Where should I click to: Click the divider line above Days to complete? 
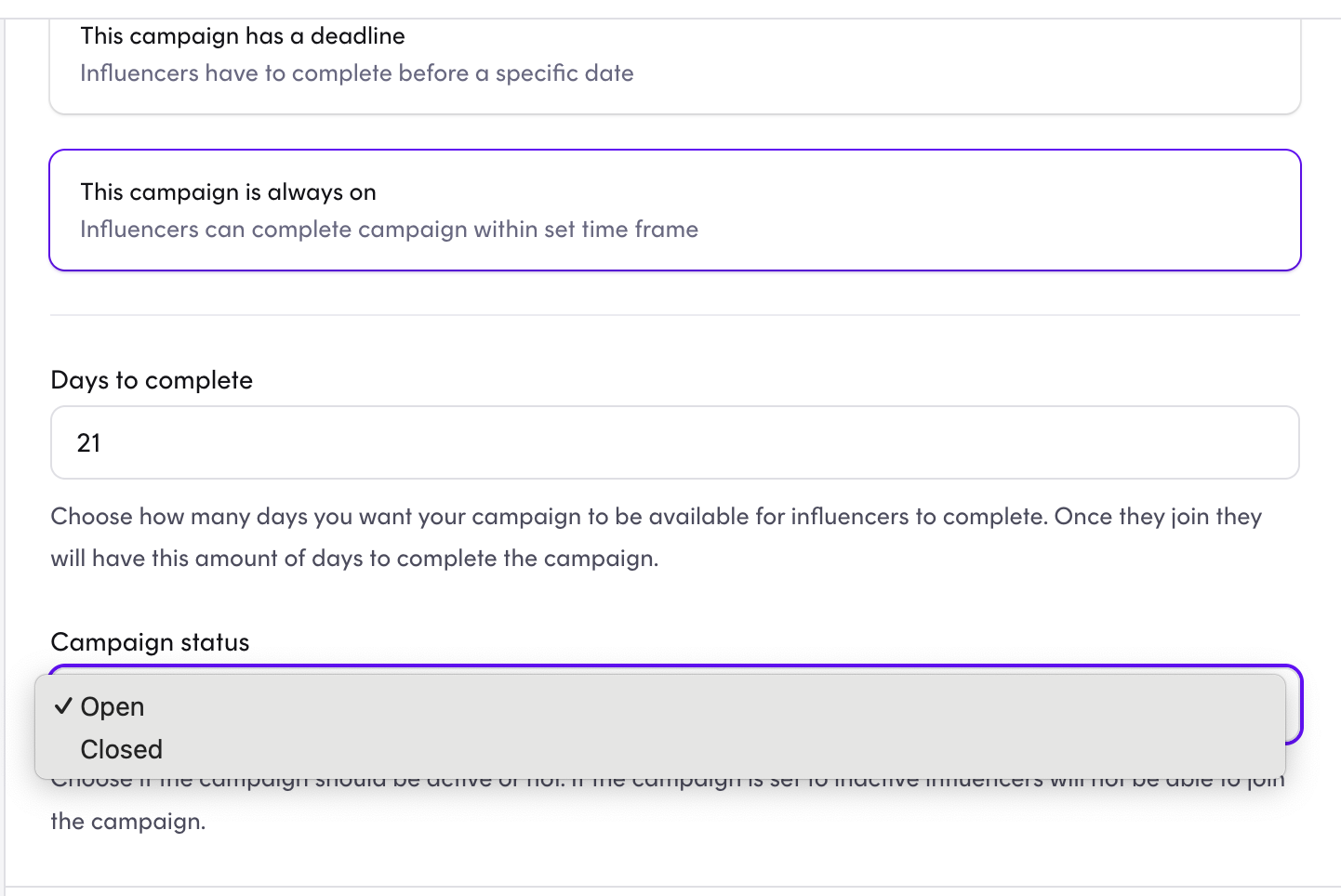pos(674,315)
